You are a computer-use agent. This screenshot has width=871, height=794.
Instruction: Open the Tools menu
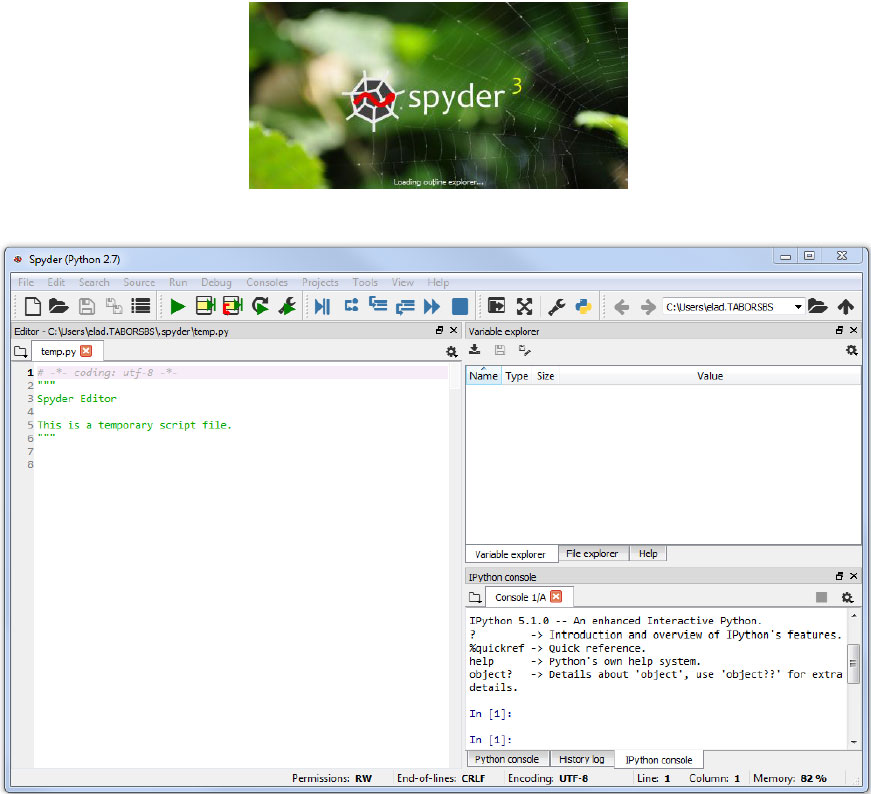click(365, 282)
